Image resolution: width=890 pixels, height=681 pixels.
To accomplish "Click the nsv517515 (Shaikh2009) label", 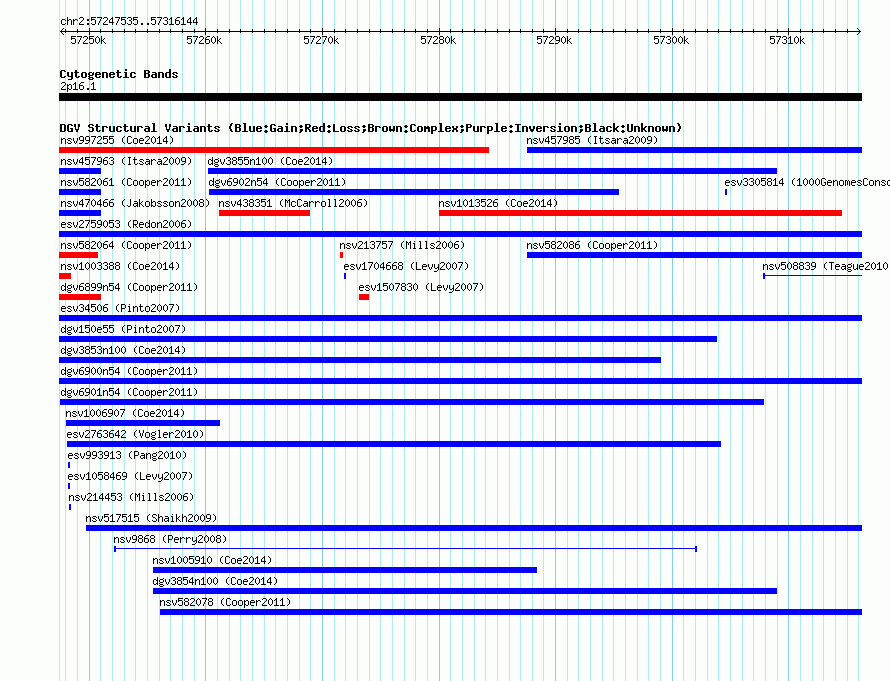I will (151, 518).
